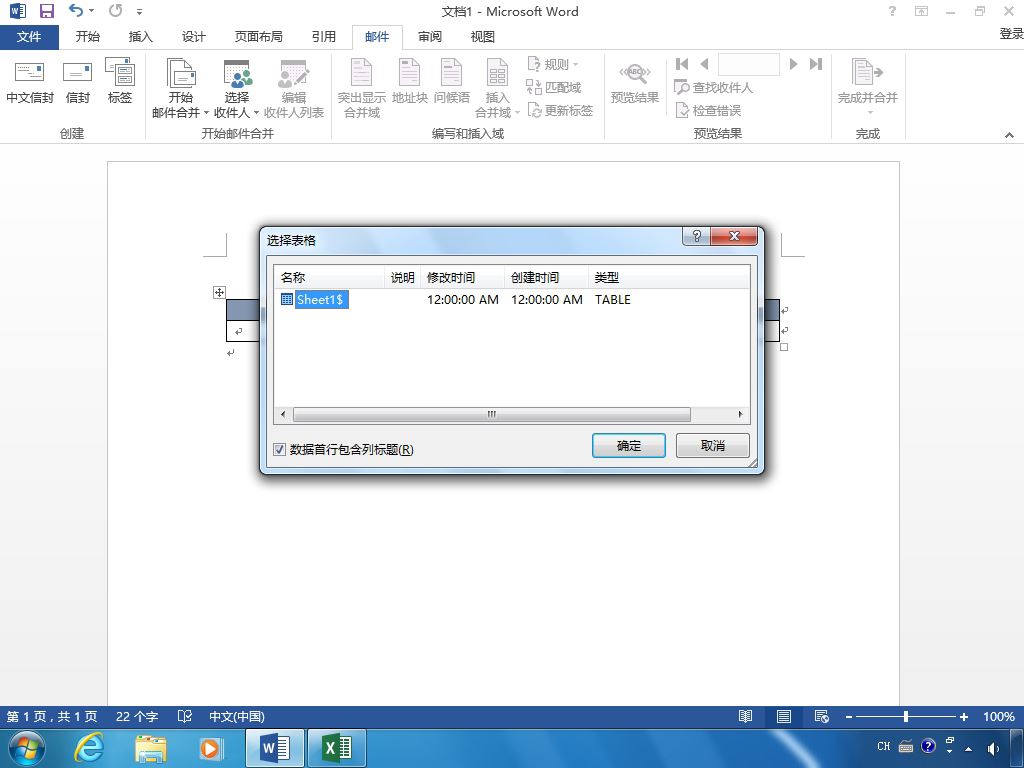The width and height of the screenshot is (1024, 768).
Task: Go to next record arrow
Action: coord(793,64)
